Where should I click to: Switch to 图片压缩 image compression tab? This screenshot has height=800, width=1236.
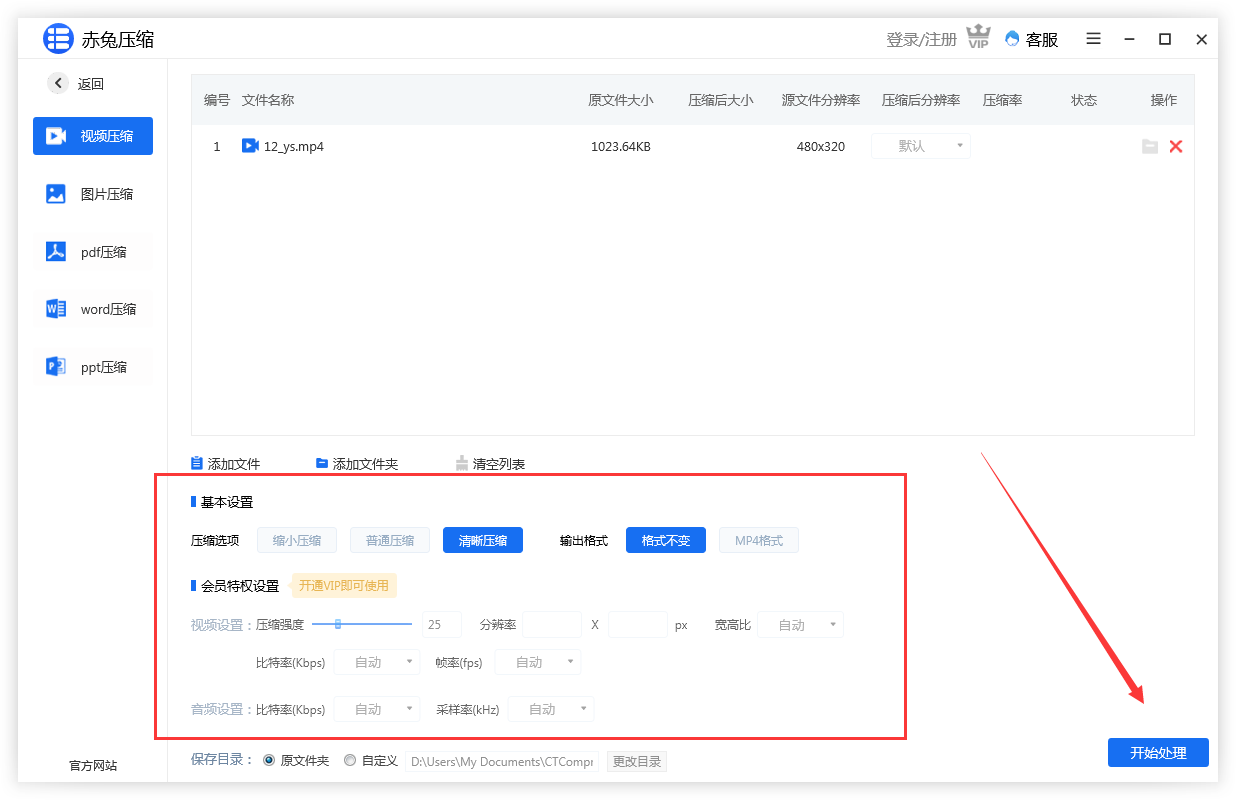click(93, 194)
